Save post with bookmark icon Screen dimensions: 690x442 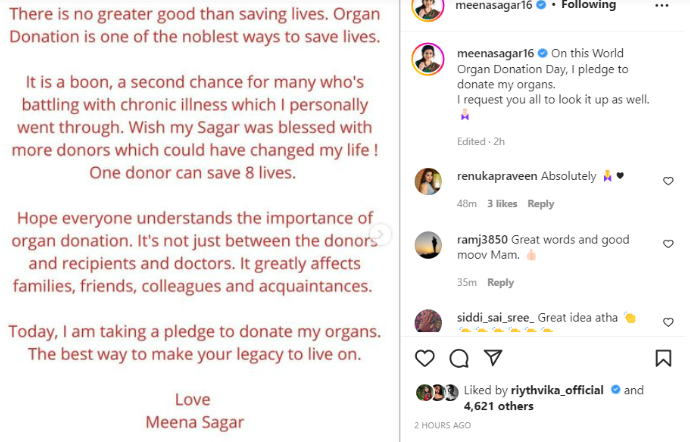[x=663, y=358]
